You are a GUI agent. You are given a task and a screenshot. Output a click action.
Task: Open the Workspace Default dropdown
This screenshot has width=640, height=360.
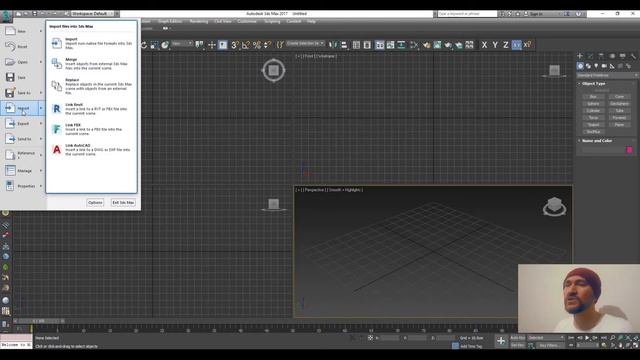point(92,13)
